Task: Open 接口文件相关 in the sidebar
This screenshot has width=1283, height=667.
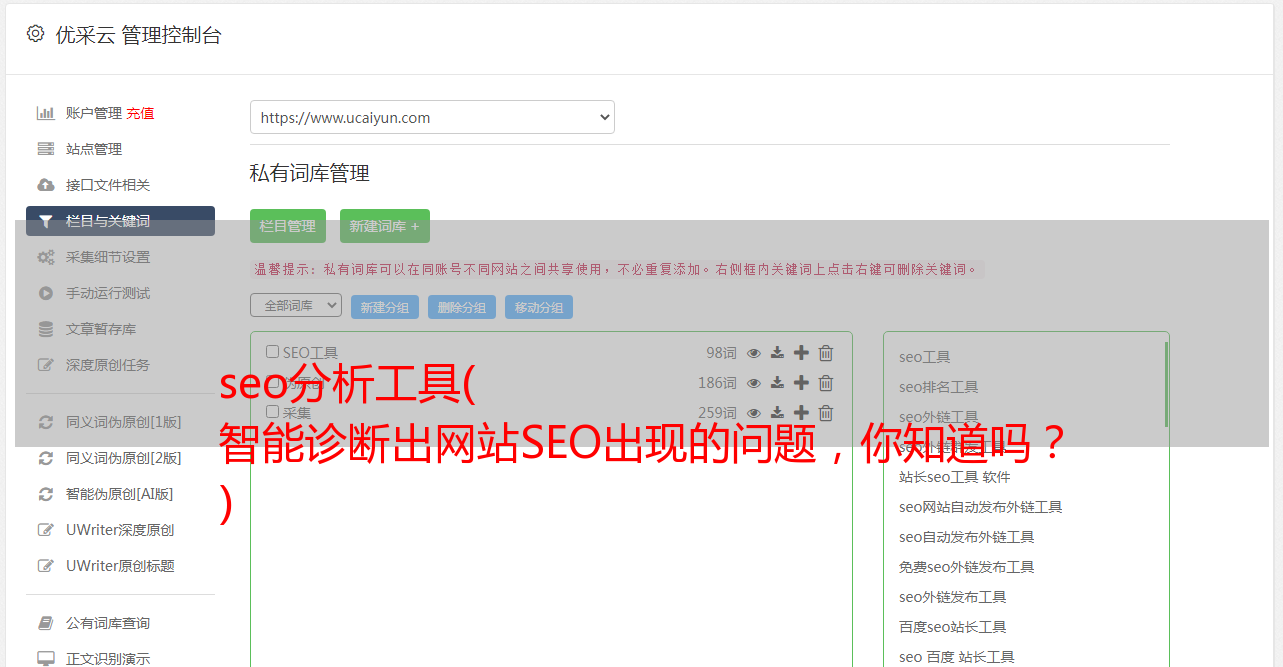Action: coord(108,185)
